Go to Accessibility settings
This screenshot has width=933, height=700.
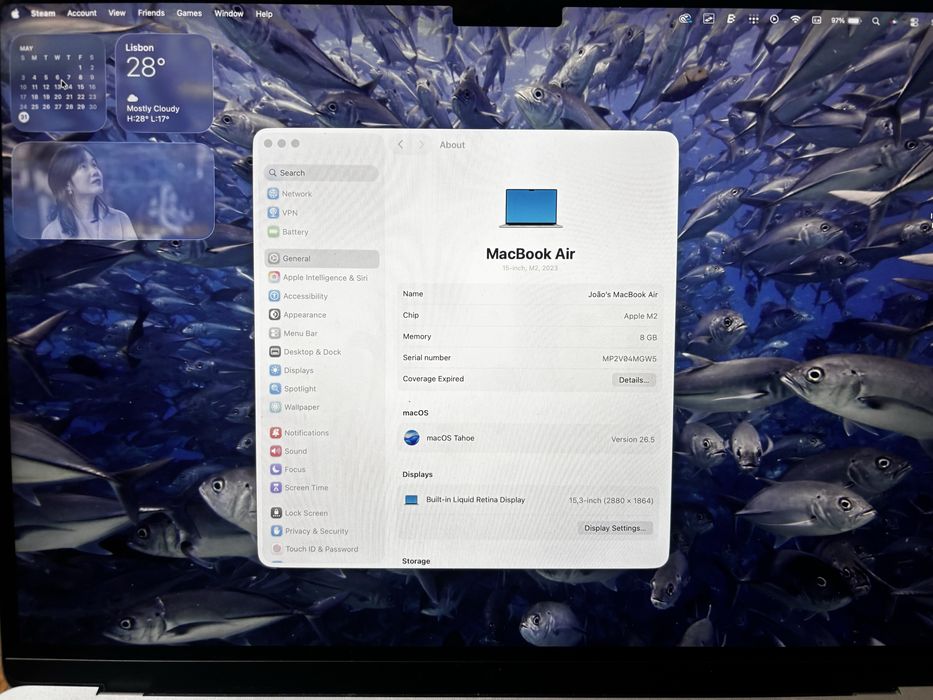[298, 296]
